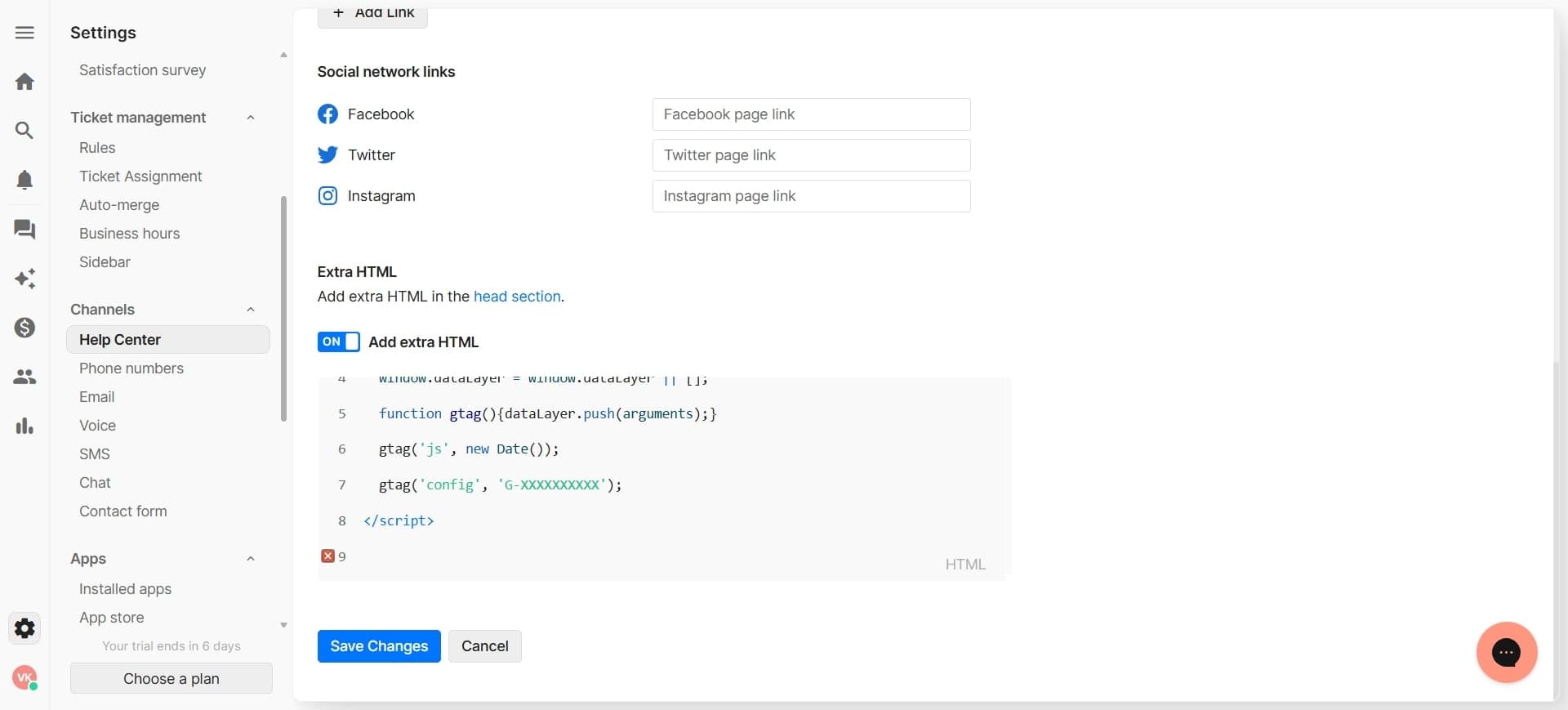Open Auto-merge settings
Screen dimensions: 1568x710
point(119,205)
